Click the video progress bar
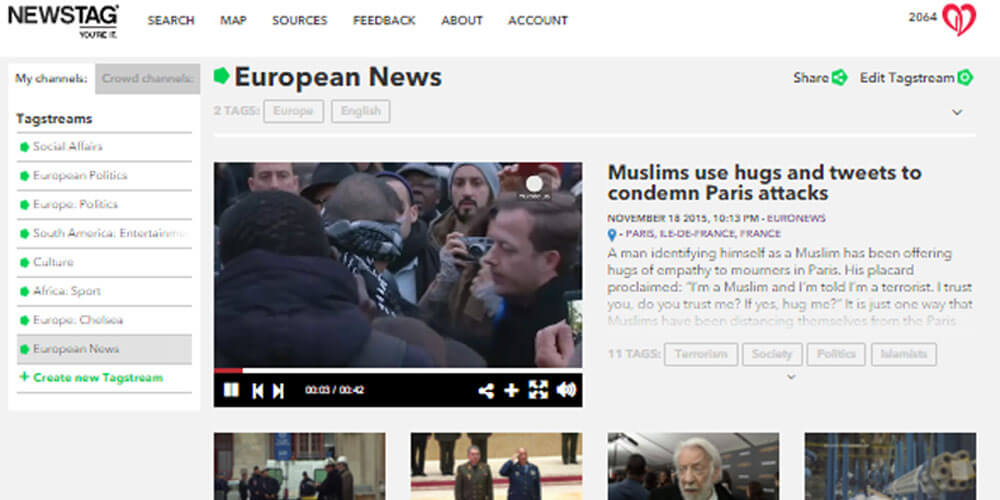1000x500 pixels. point(398,370)
